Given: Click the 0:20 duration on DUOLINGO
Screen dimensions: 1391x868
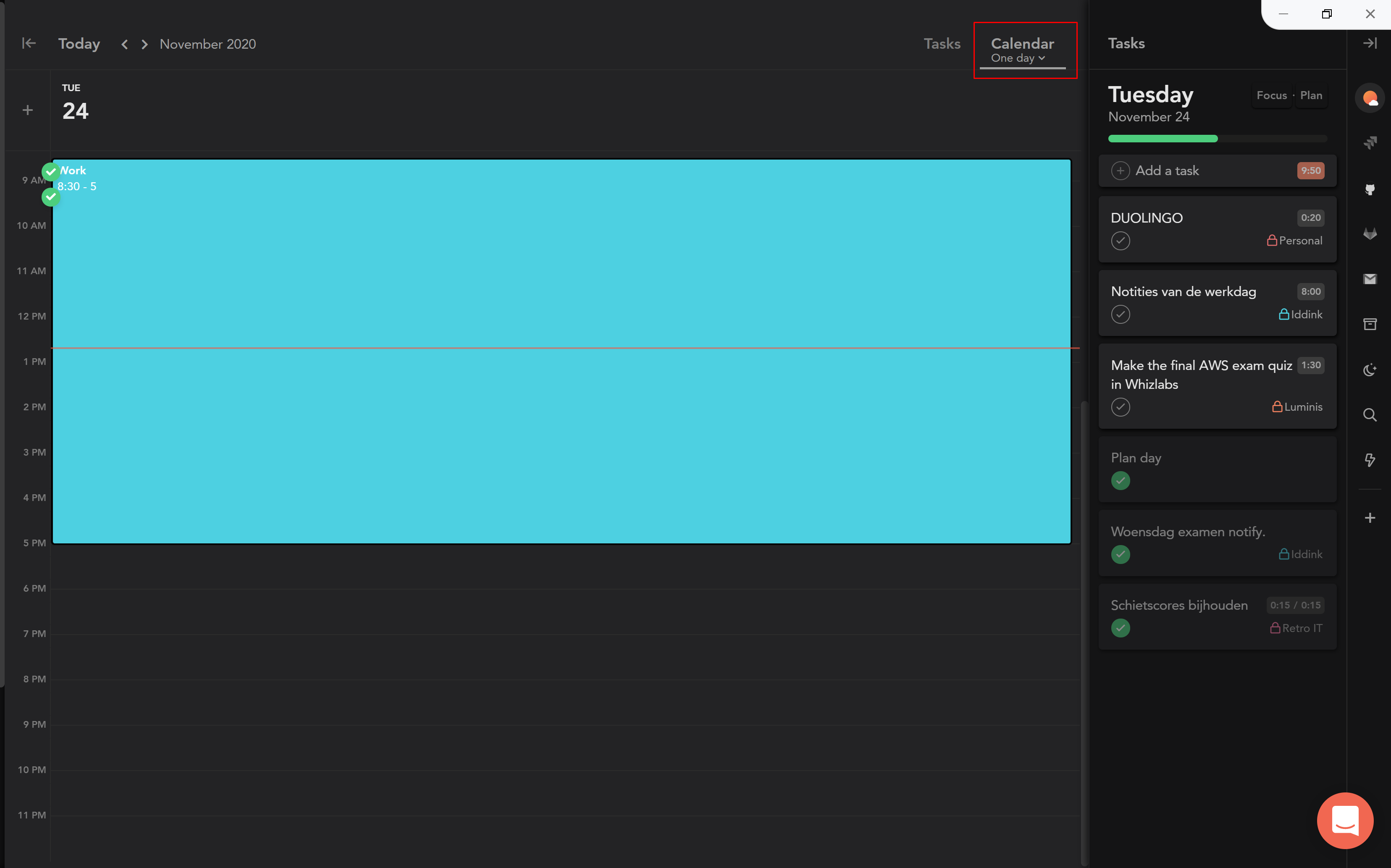Looking at the screenshot, I should 1311,218.
